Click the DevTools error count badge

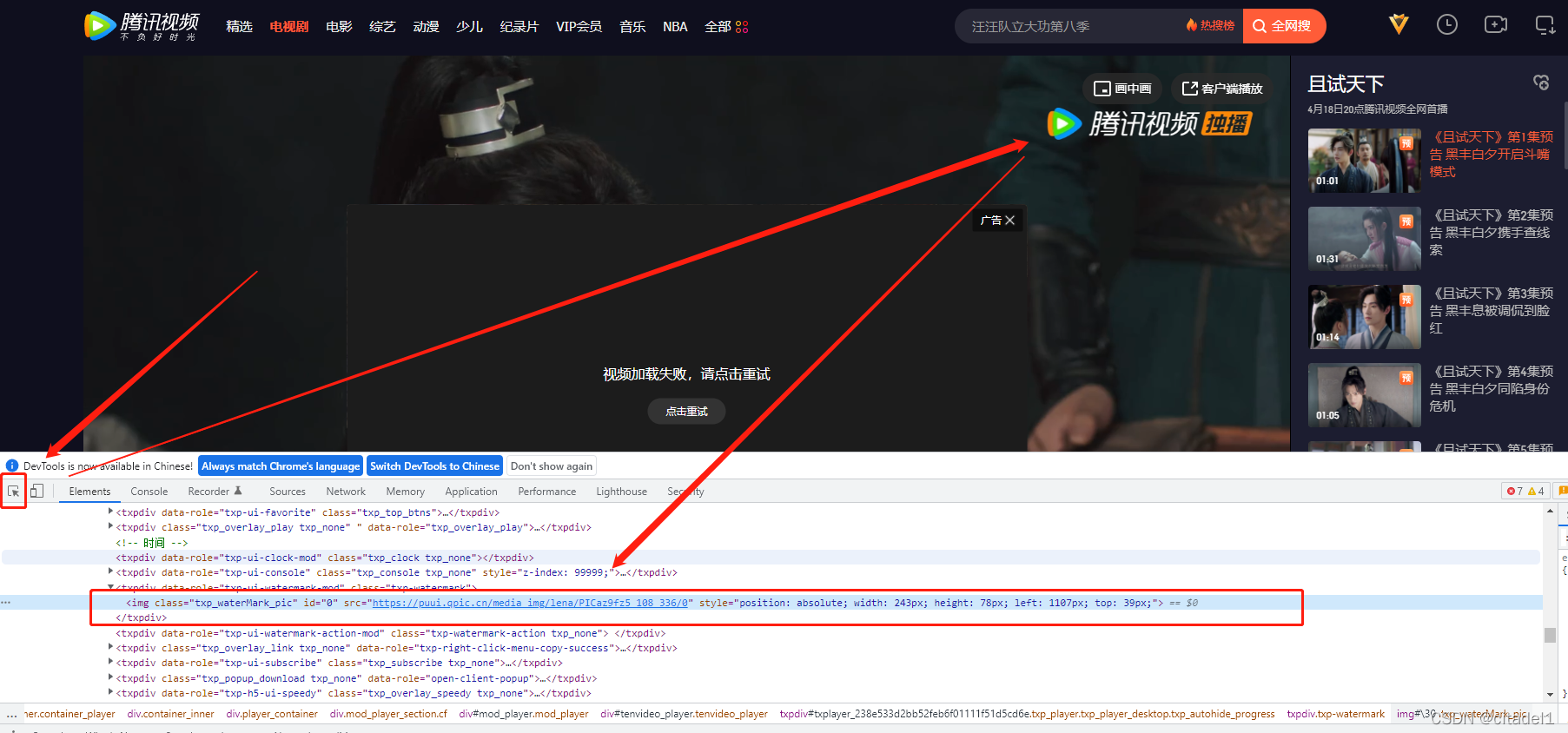[1515, 492]
